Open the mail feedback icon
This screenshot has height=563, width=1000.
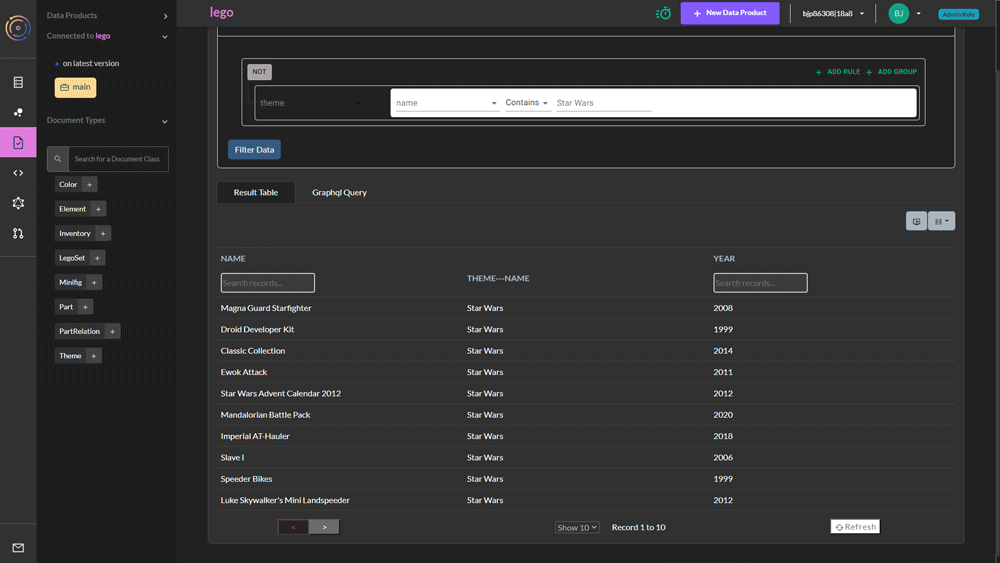click(x=18, y=548)
